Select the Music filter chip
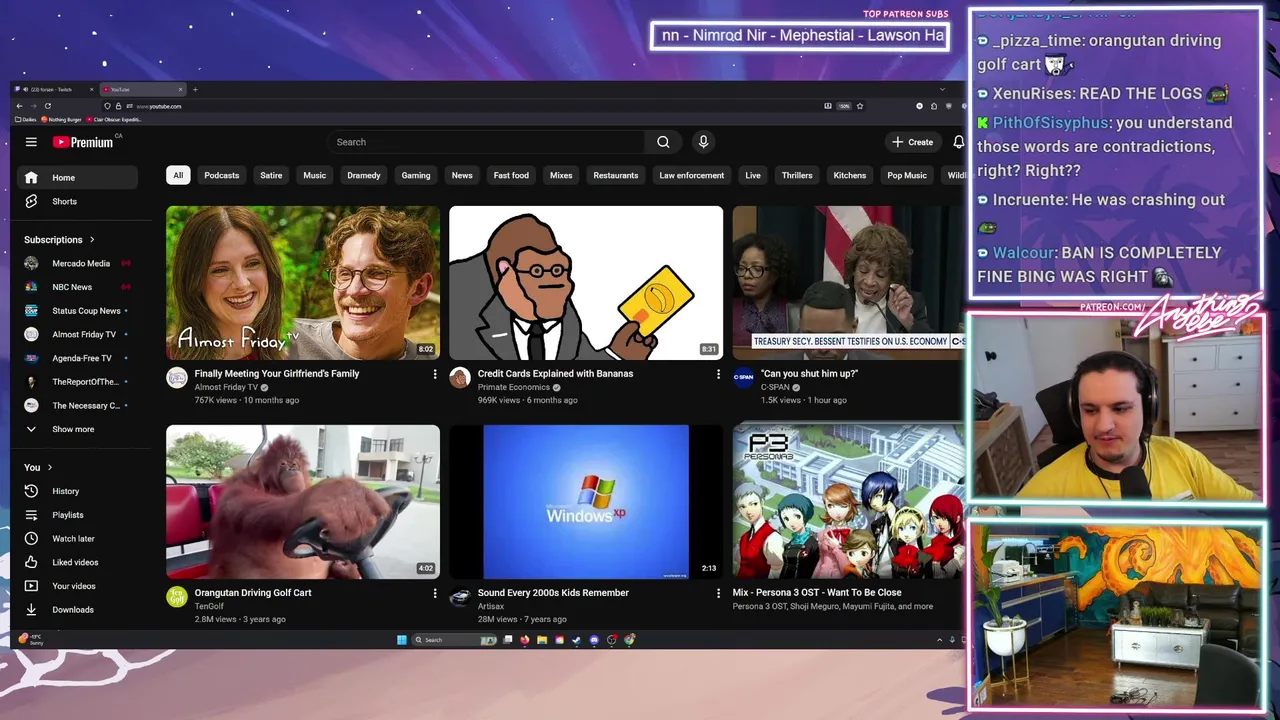This screenshot has width=1280, height=720. pos(315,175)
